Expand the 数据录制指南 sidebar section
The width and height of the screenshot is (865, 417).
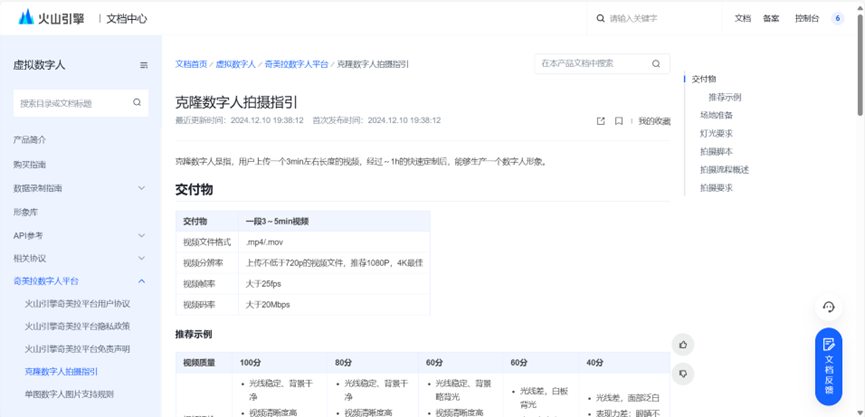click(142, 188)
